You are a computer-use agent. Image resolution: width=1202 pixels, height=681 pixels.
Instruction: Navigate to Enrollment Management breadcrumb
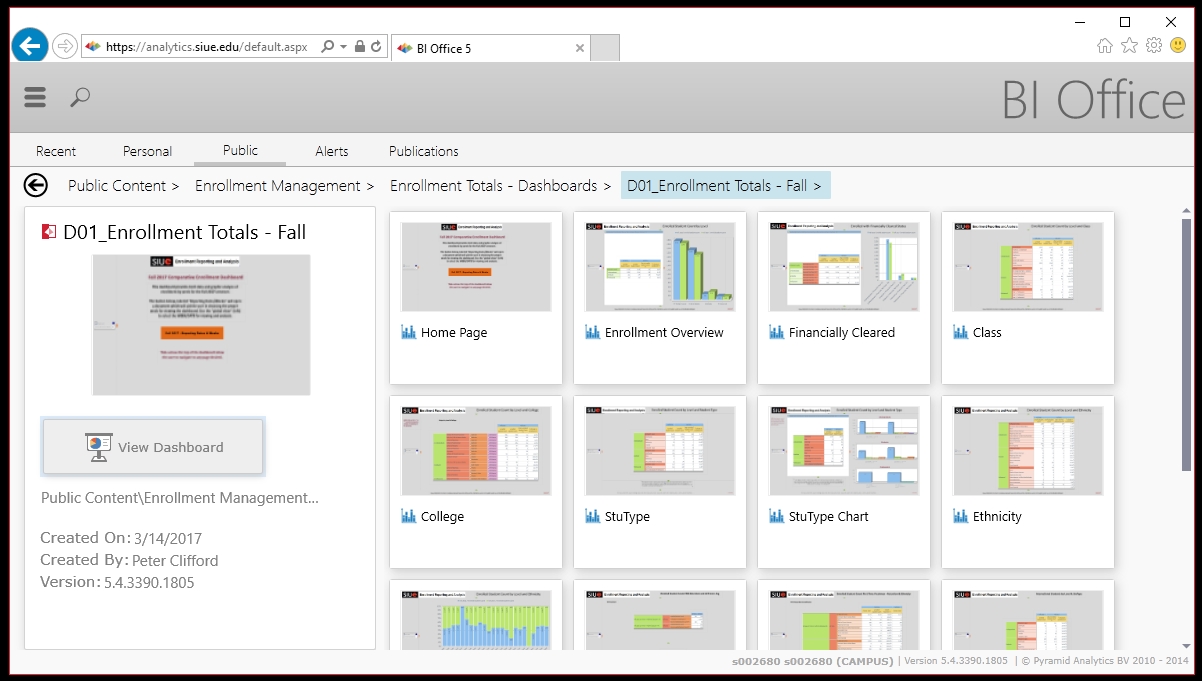278,185
